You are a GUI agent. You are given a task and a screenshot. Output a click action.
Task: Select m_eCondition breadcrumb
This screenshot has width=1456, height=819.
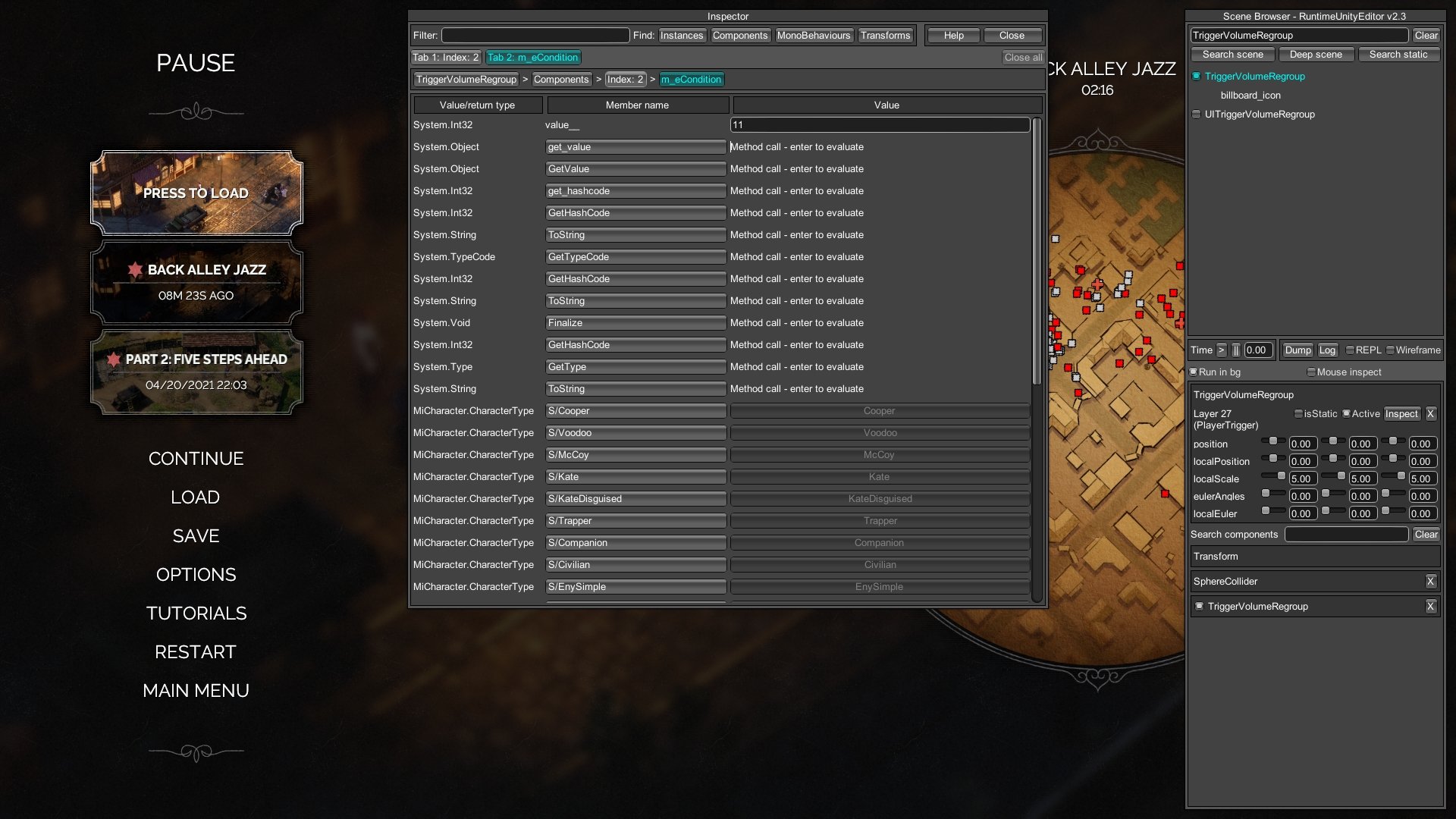(x=691, y=79)
